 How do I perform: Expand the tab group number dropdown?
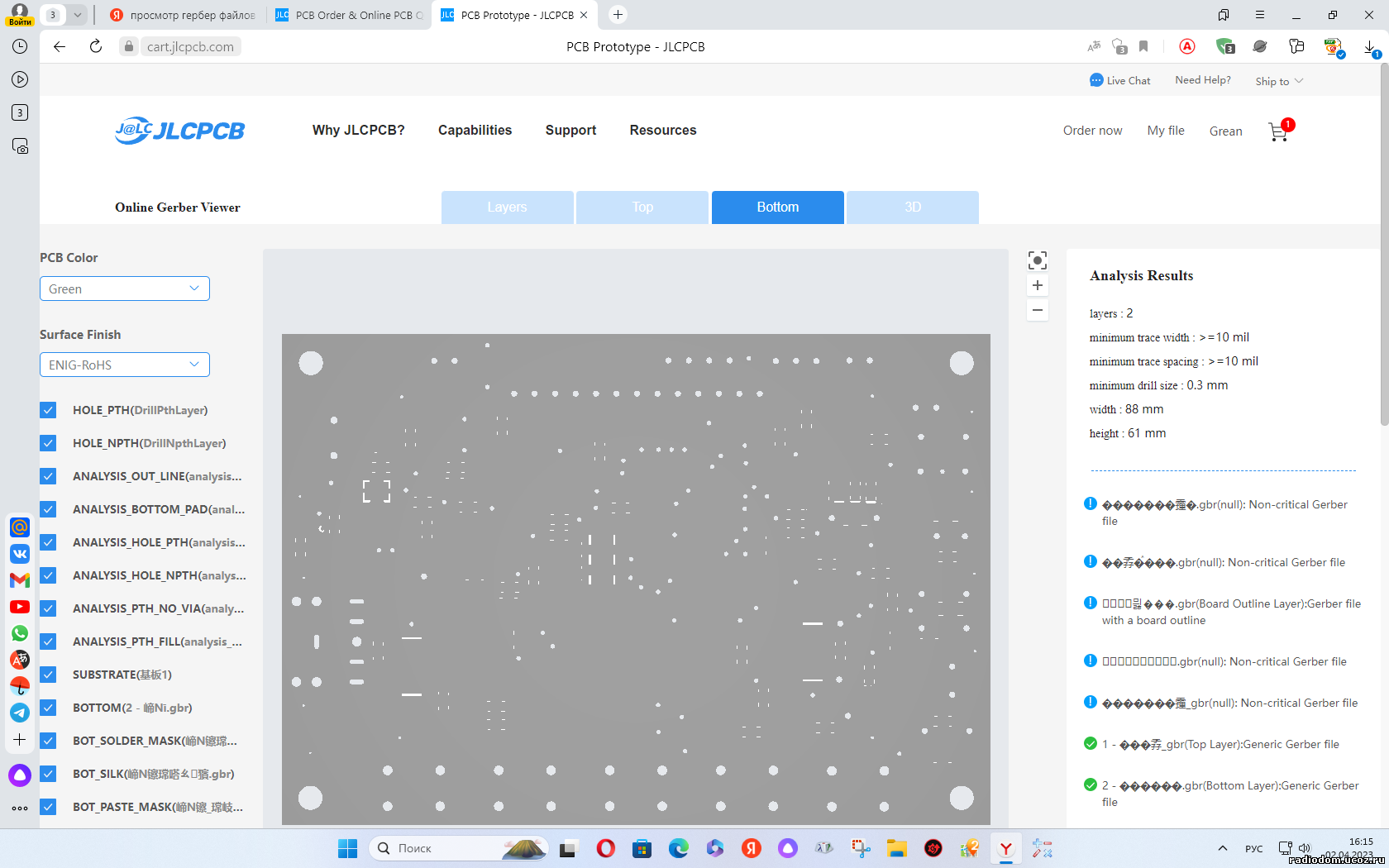coord(77,15)
